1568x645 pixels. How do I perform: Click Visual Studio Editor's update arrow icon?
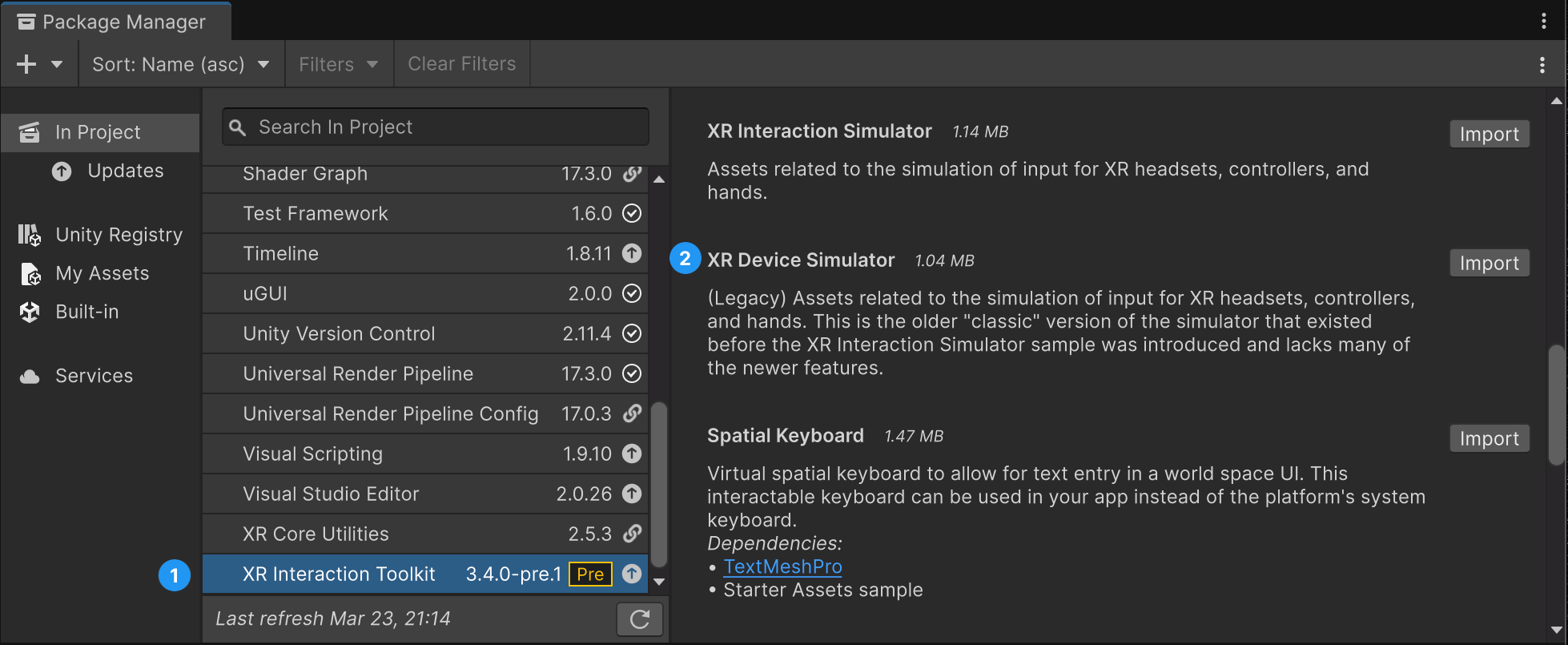click(x=632, y=494)
